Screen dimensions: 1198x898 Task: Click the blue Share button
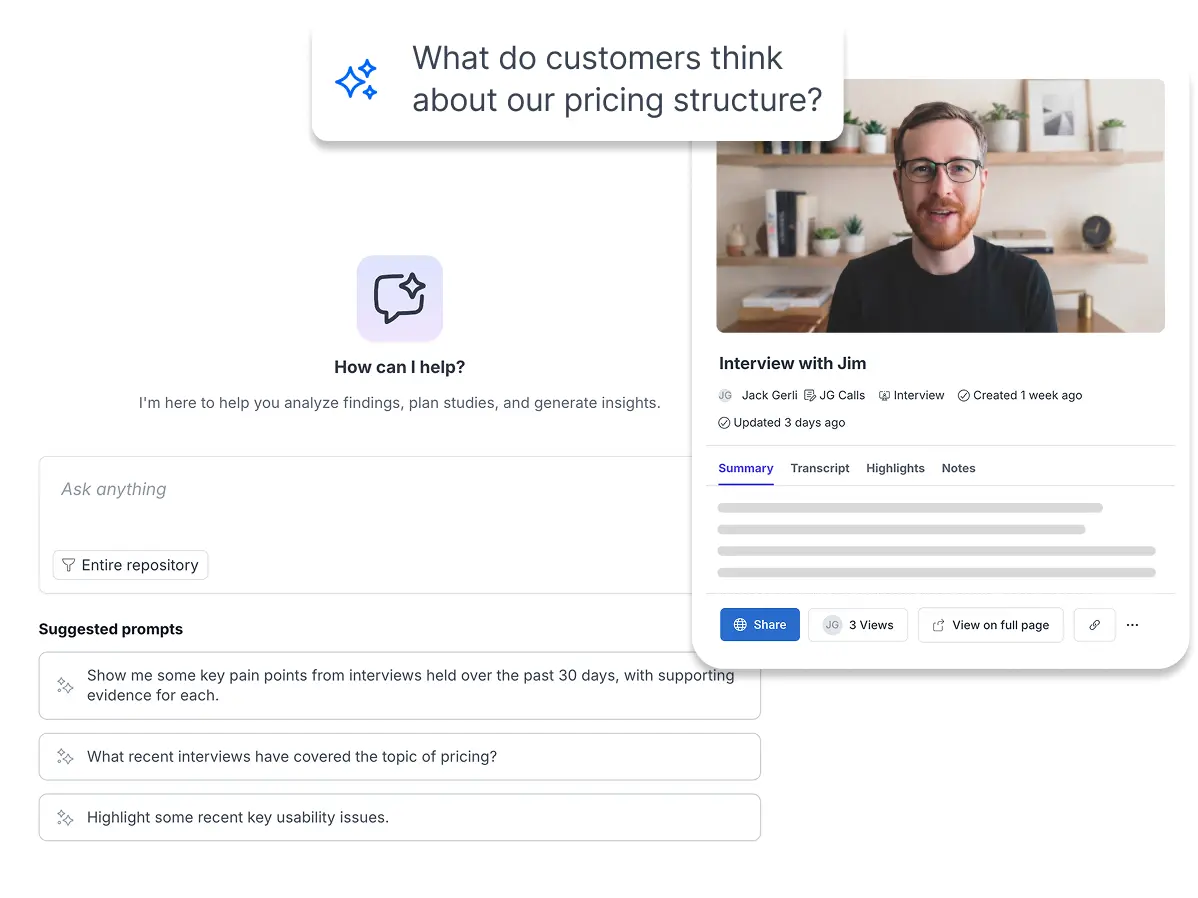(x=759, y=624)
